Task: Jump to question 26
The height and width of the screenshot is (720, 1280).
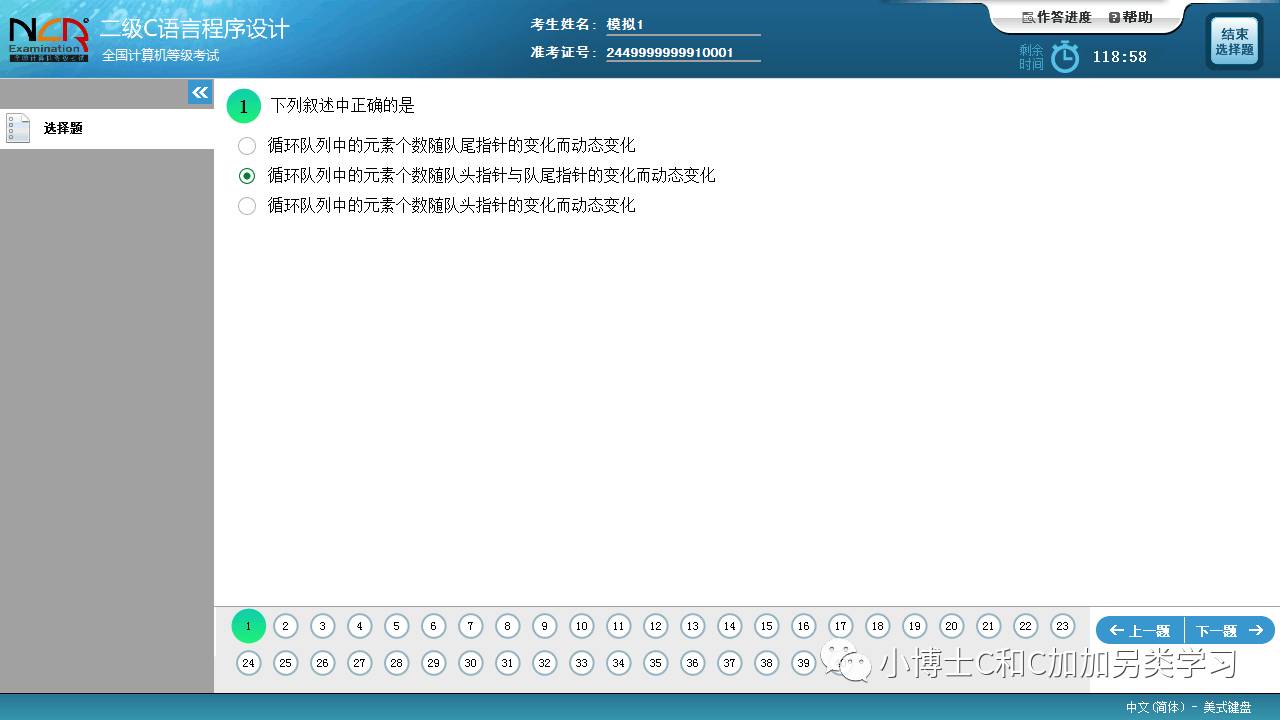Action: click(x=322, y=663)
